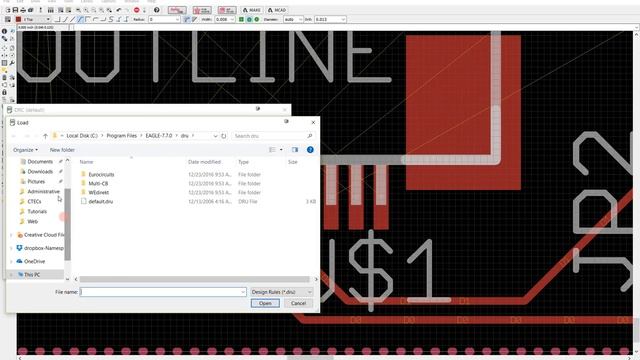This screenshot has width=640, height=360.
Task: Click the navigation pane vertical scrollbar
Action: [x=67, y=224]
